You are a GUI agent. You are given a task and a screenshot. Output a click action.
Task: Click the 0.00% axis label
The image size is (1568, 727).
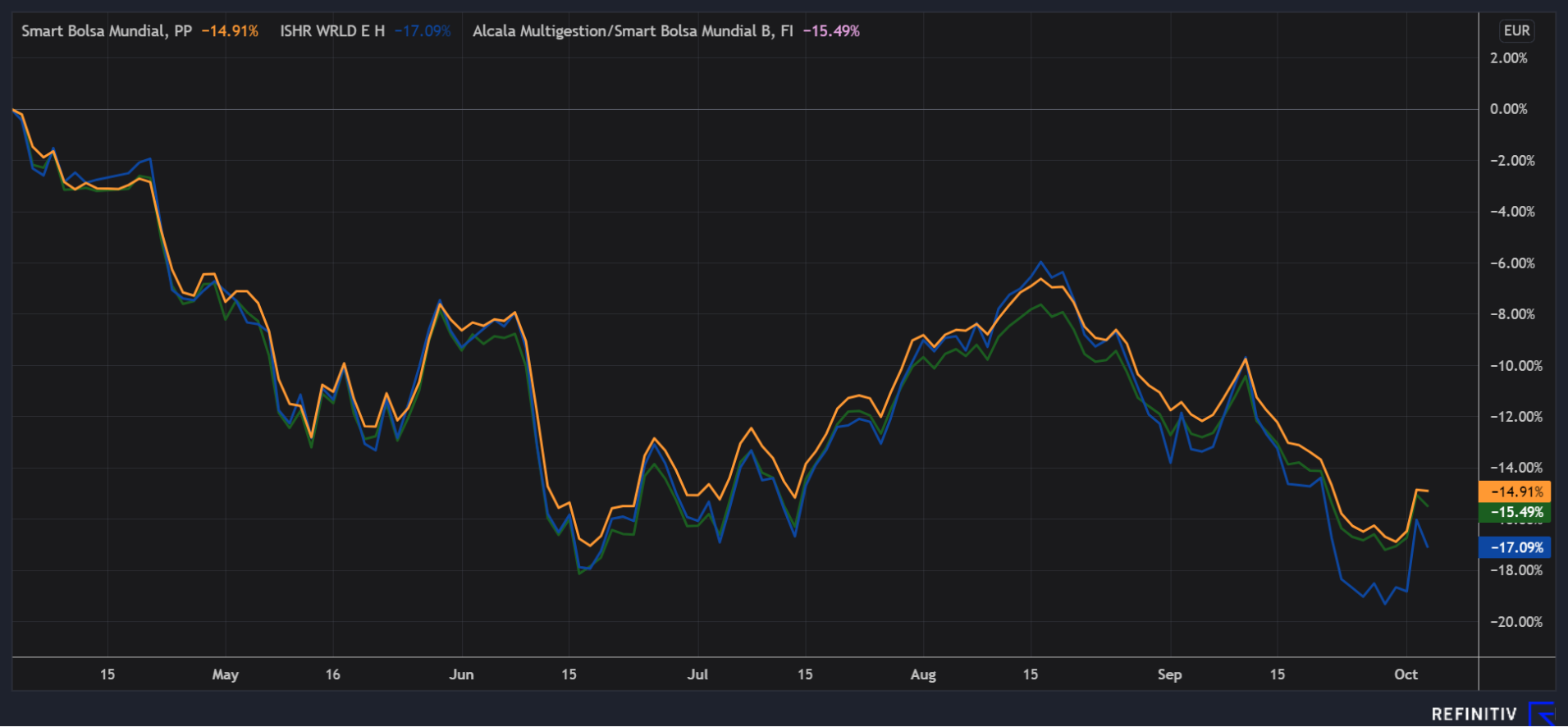(1509, 109)
